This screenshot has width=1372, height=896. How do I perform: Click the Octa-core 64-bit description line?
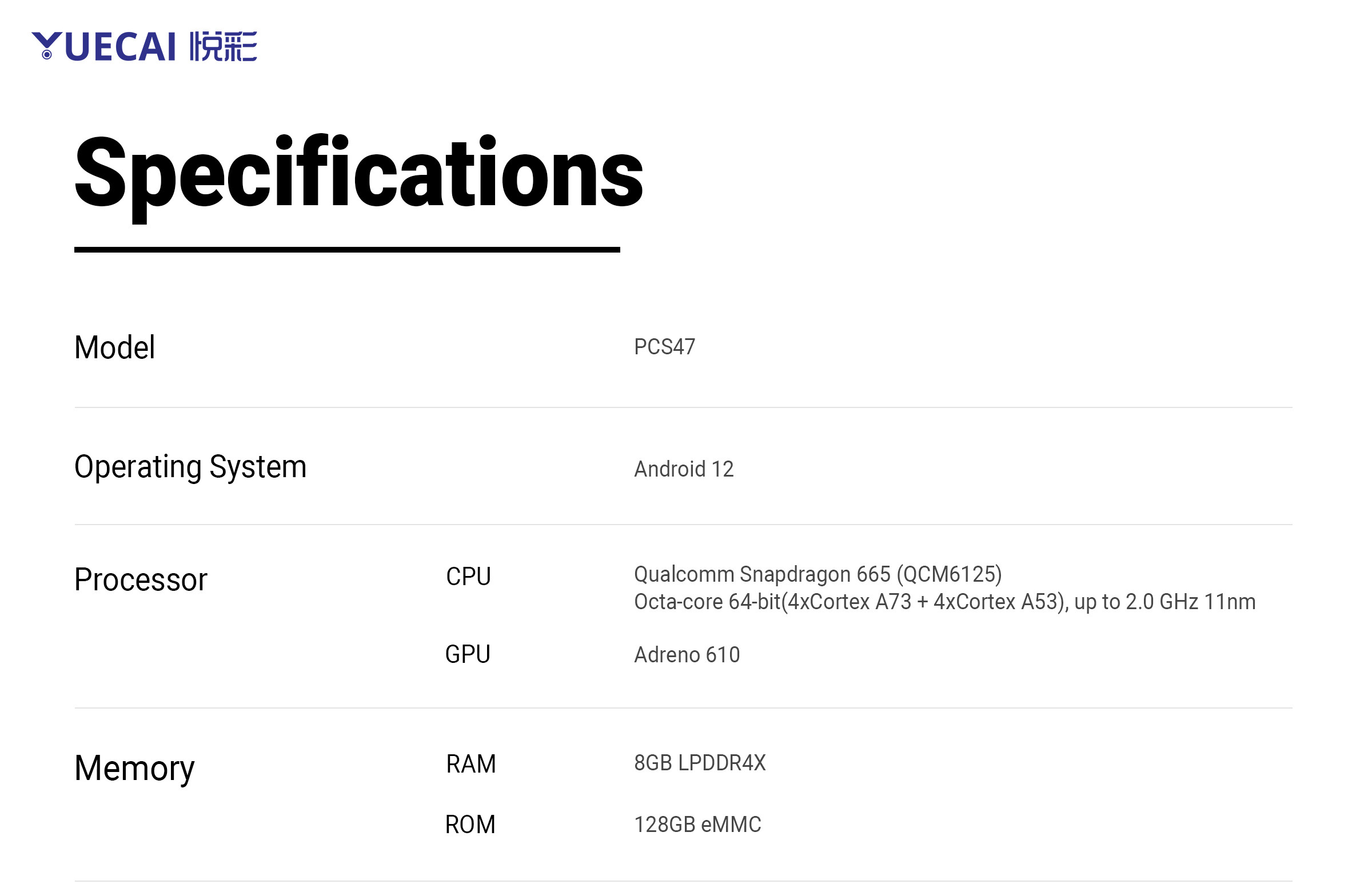tap(944, 602)
